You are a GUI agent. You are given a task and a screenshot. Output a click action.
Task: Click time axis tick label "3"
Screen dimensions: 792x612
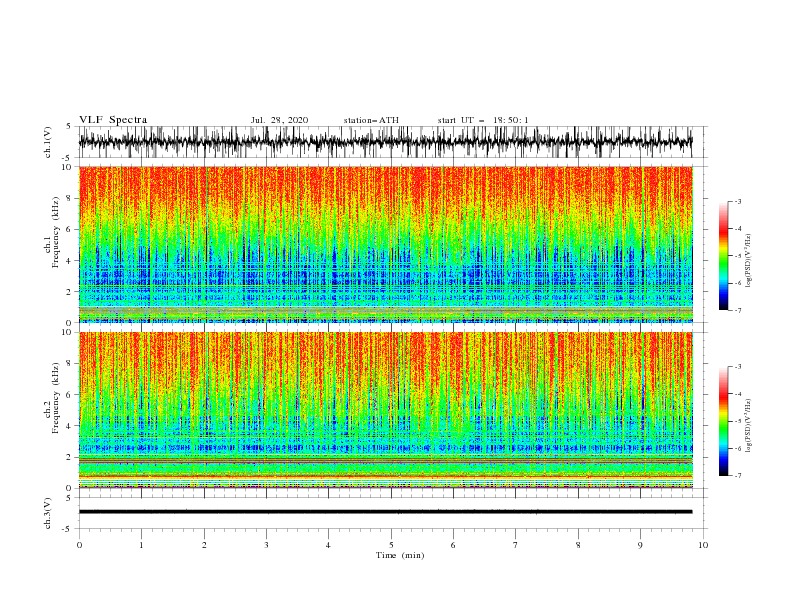click(266, 545)
